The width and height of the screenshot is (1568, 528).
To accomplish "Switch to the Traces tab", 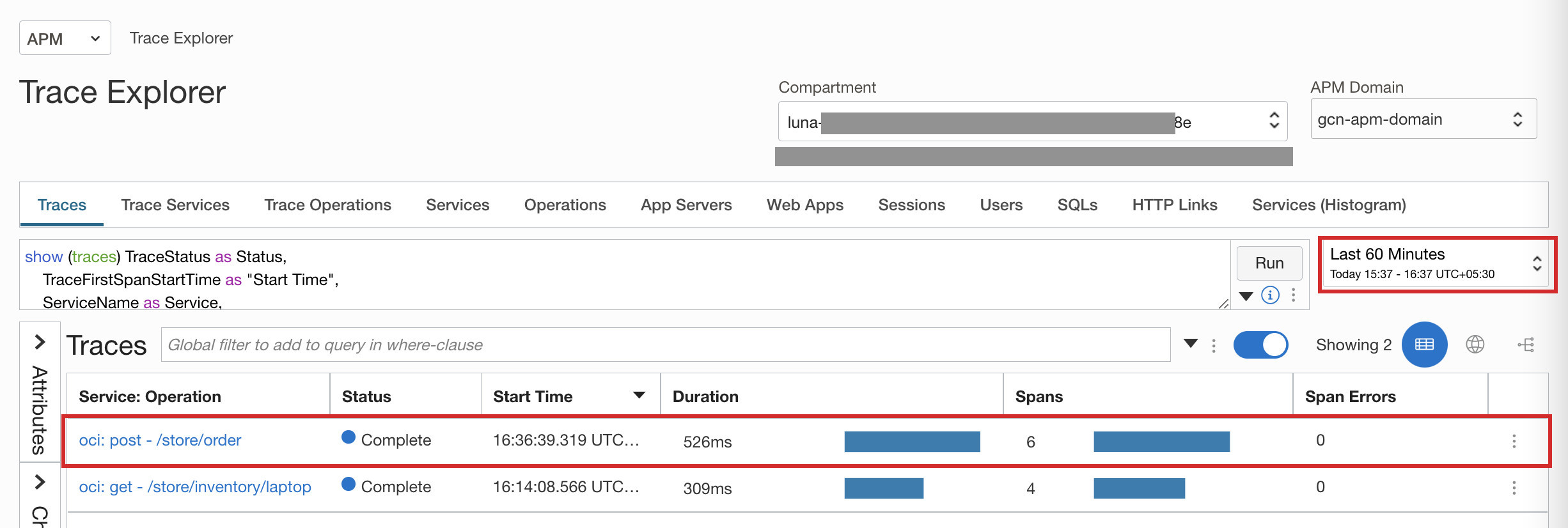I will pos(62,205).
